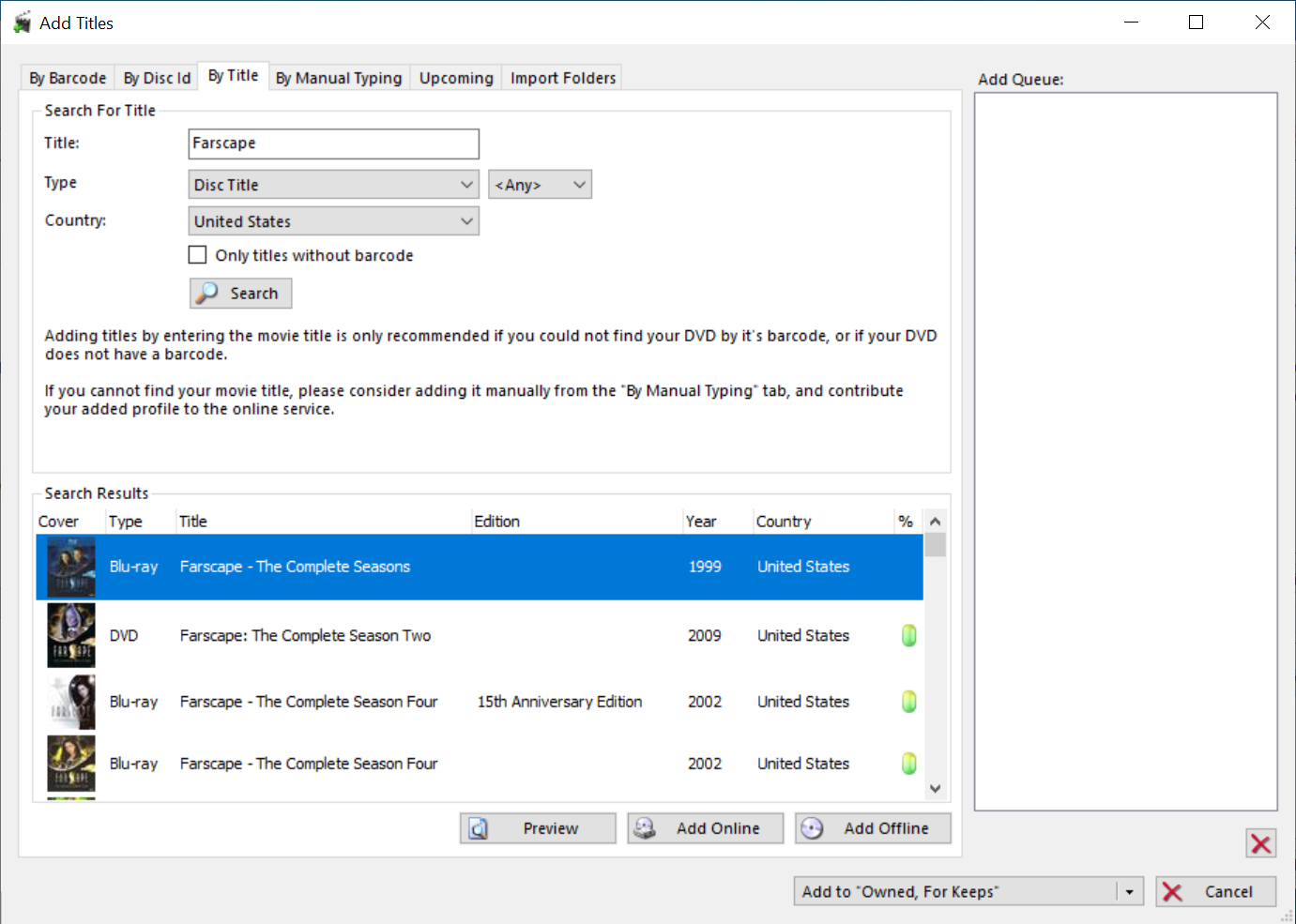
Task: Open dropdown arrow beside Add to Owned button
Action: 1130,891
